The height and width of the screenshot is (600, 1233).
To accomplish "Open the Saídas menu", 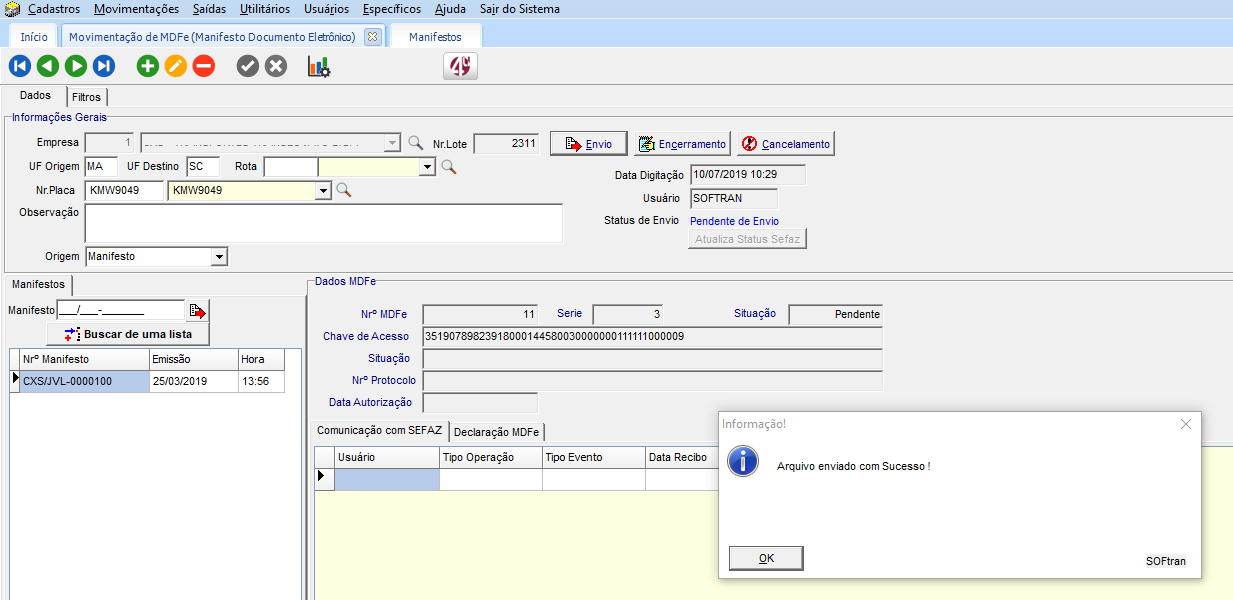I will point(210,9).
